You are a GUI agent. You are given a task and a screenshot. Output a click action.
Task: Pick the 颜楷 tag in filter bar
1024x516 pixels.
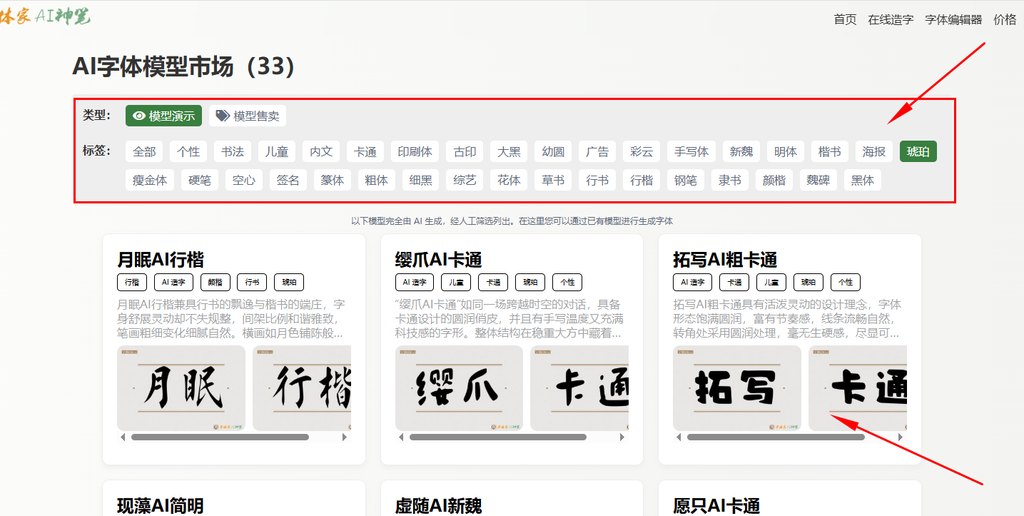774,180
